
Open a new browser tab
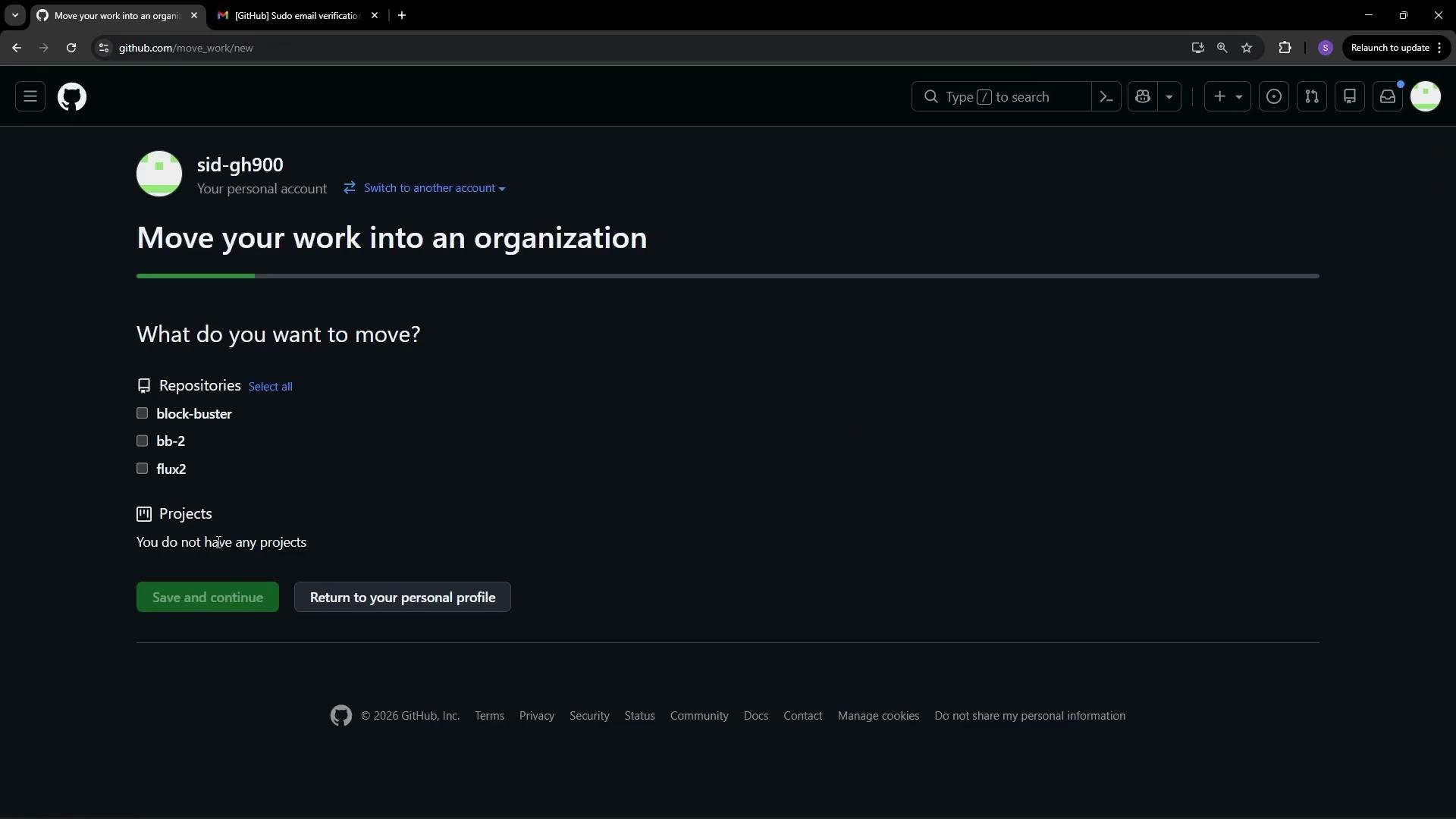click(402, 15)
